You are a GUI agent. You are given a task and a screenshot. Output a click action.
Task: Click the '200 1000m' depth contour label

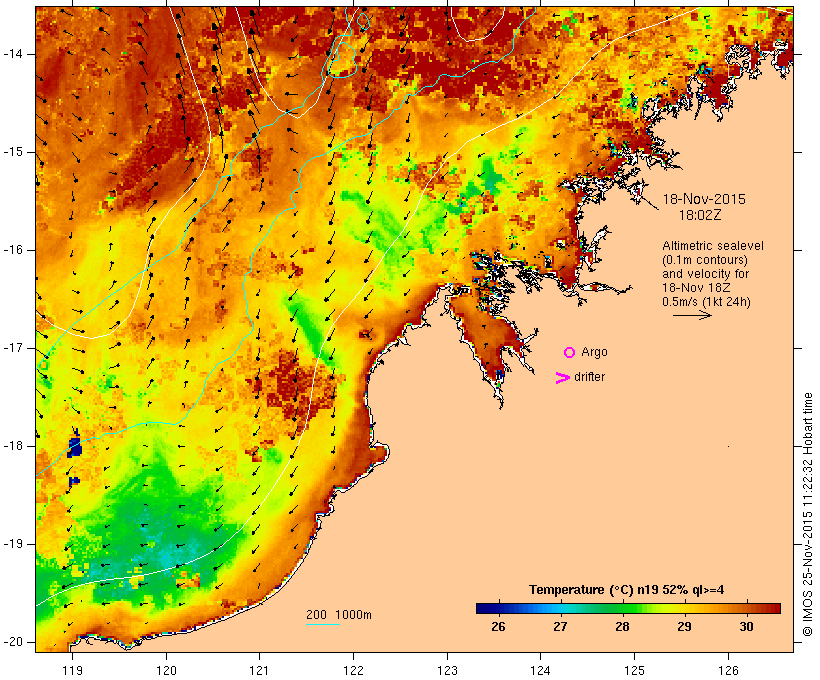[x=339, y=615]
